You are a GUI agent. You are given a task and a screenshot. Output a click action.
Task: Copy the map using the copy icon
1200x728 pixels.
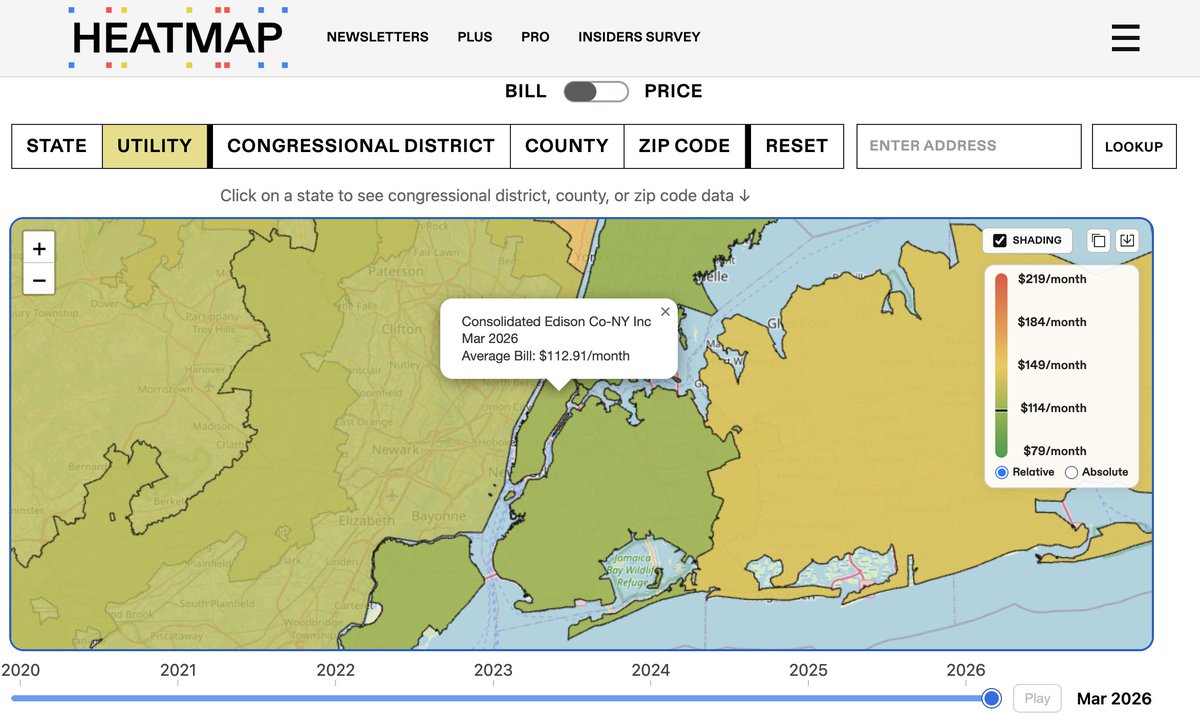click(x=1098, y=240)
